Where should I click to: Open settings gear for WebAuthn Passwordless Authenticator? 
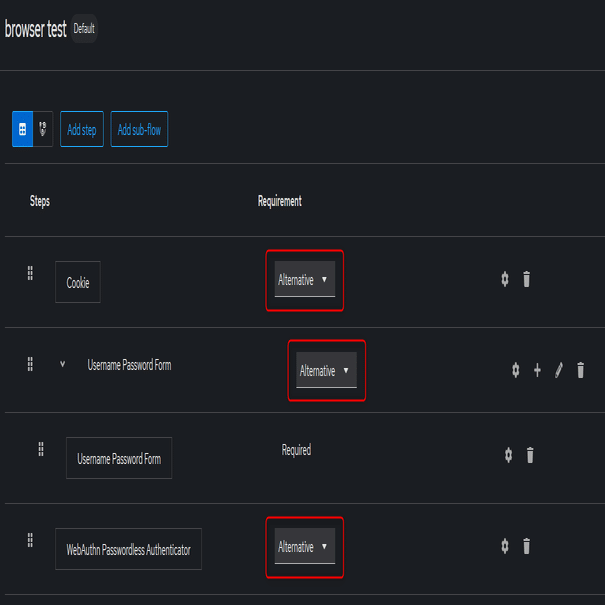(x=505, y=546)
